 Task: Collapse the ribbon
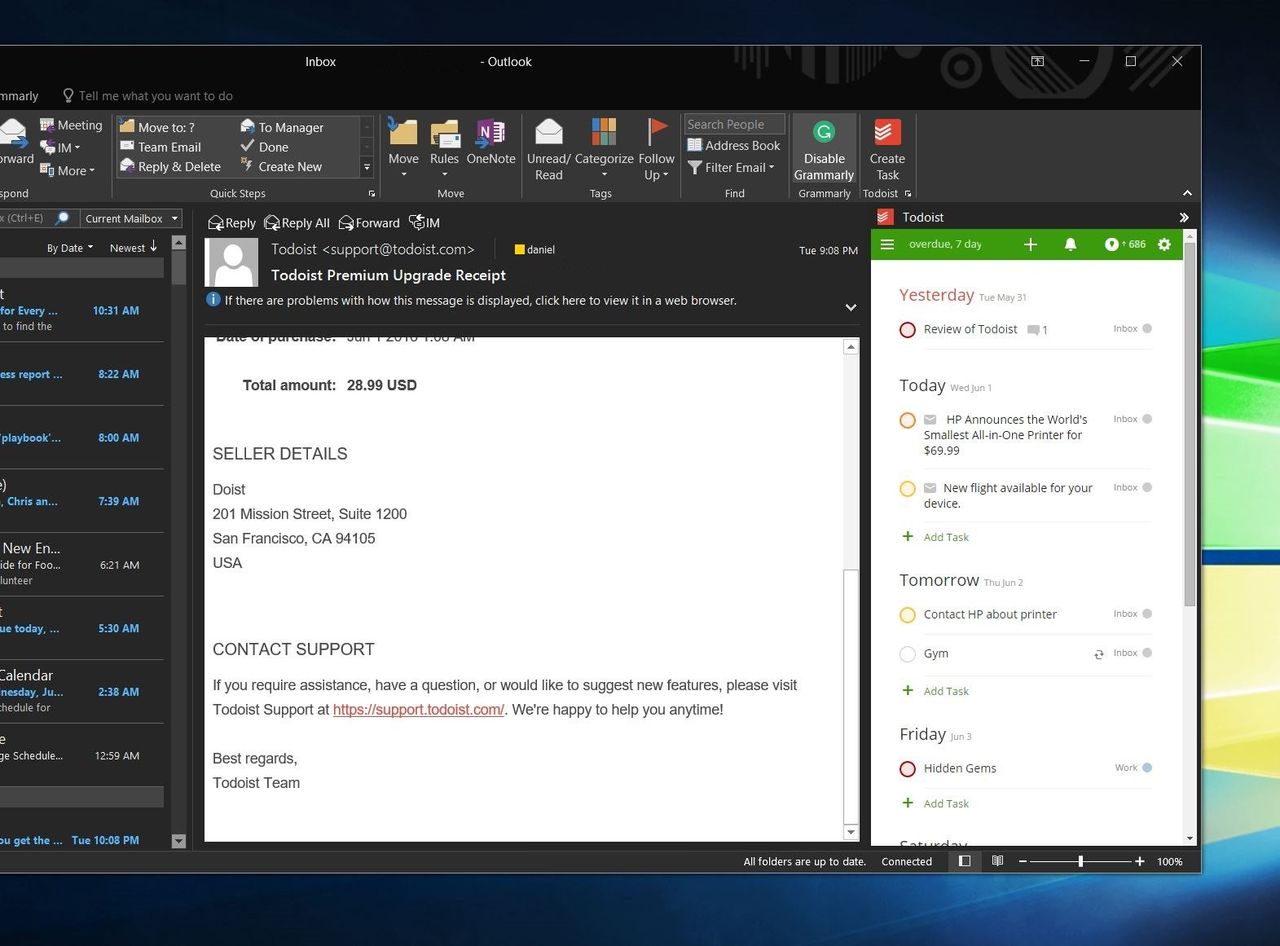[x=1187, y=193]
